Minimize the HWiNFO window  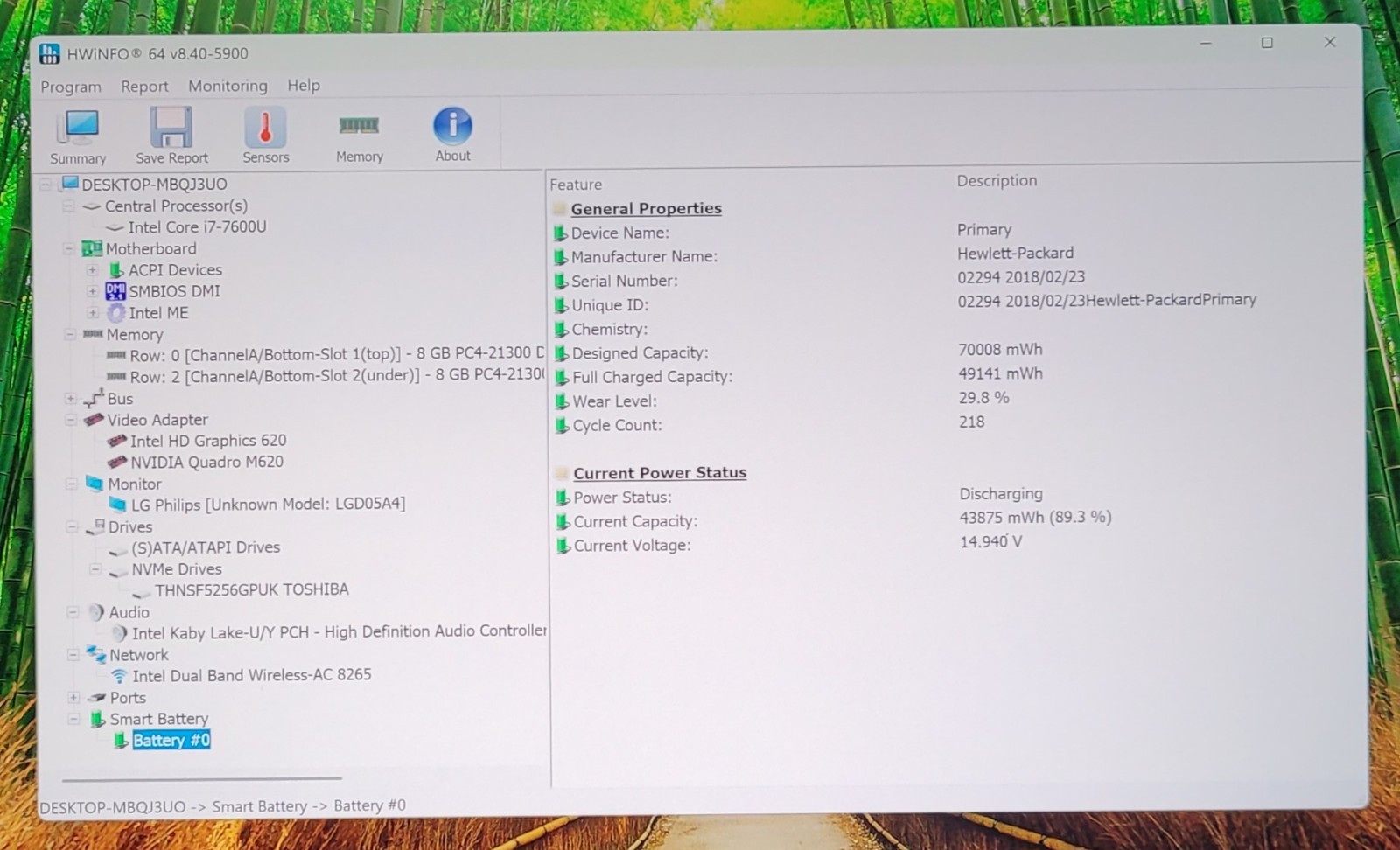1206,43
